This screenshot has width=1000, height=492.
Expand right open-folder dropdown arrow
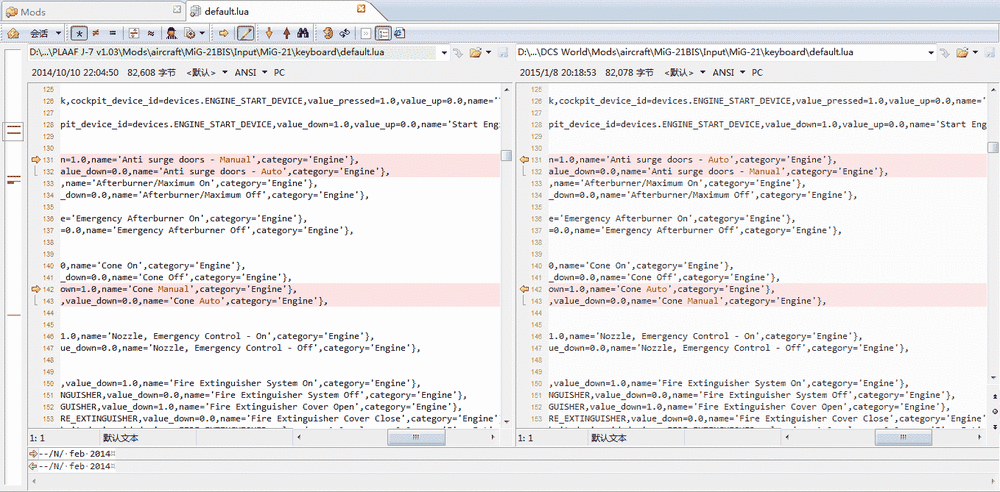click(x=976, y=52)
